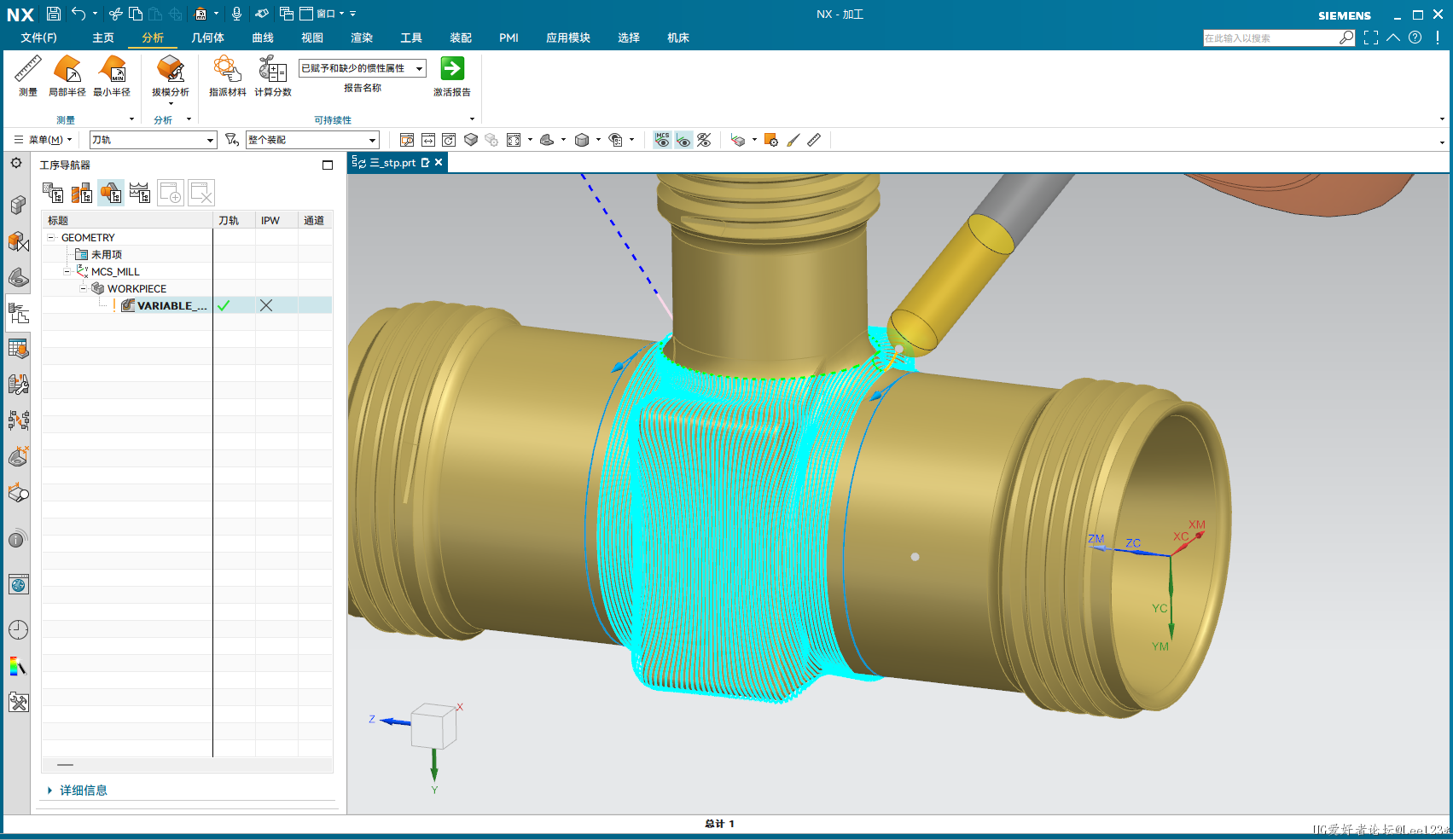The image size is (1453, 840).
Task: Collapse the WORKPIECE tree node
Action: point(84,289)
